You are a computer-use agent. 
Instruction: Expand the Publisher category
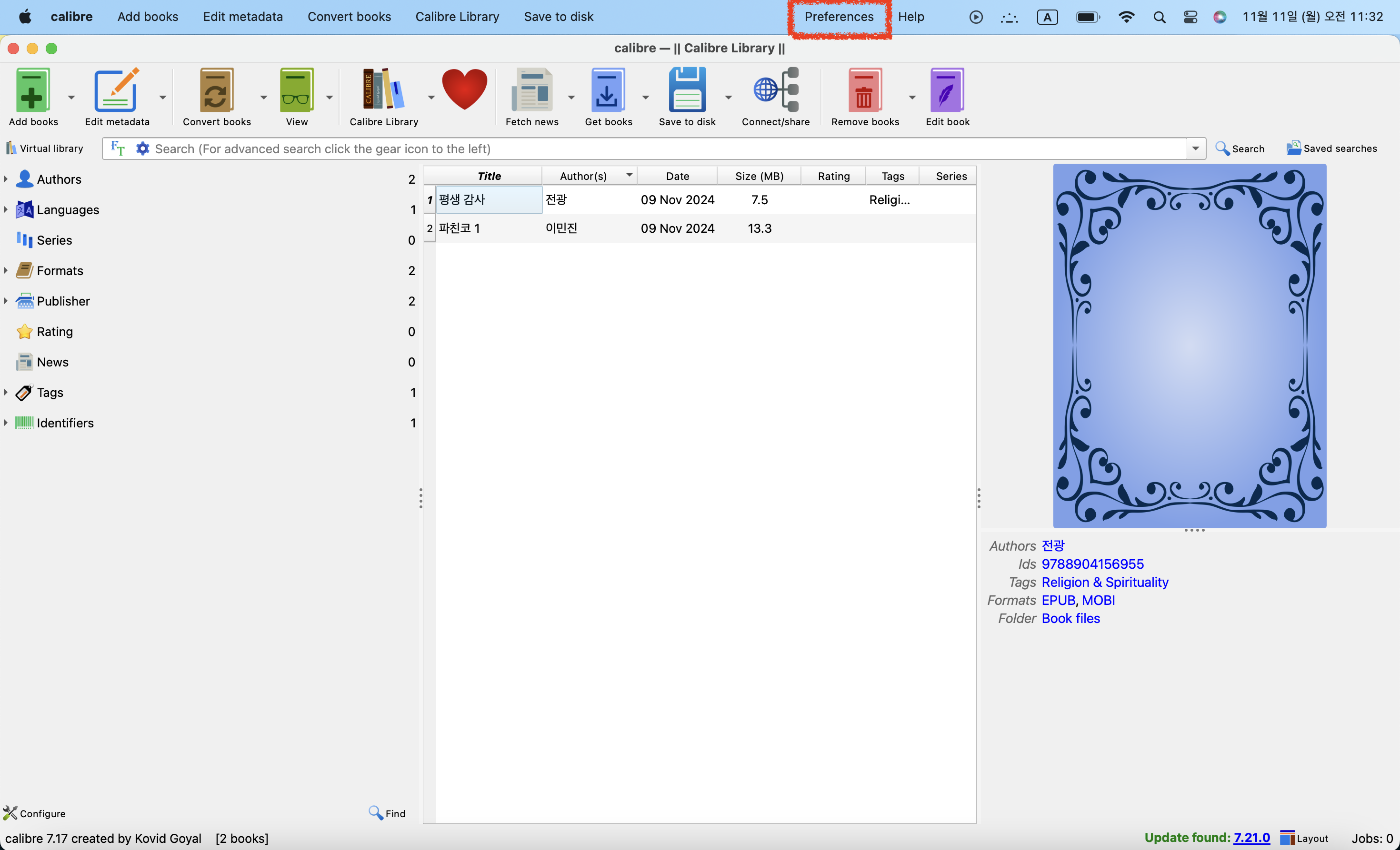coord(6,301)
